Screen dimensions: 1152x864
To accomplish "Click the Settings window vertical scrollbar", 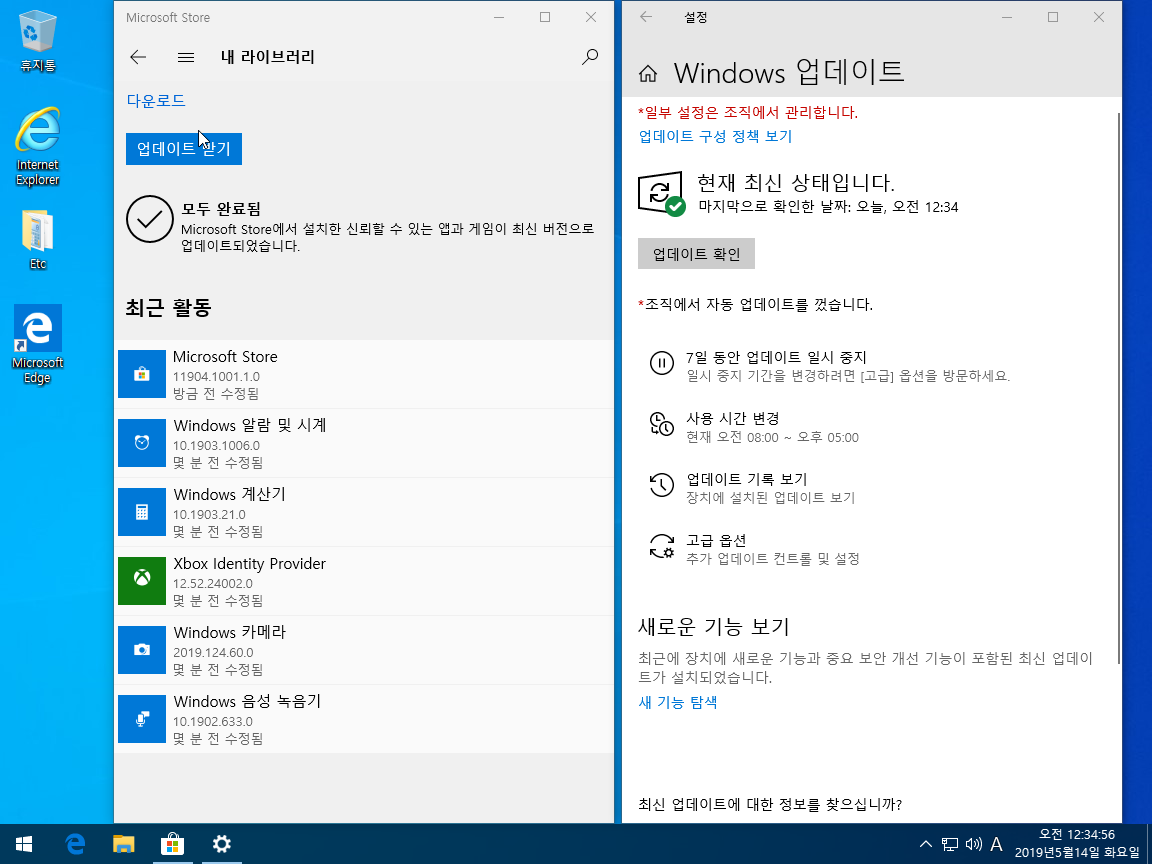I will pos(1118,388).
